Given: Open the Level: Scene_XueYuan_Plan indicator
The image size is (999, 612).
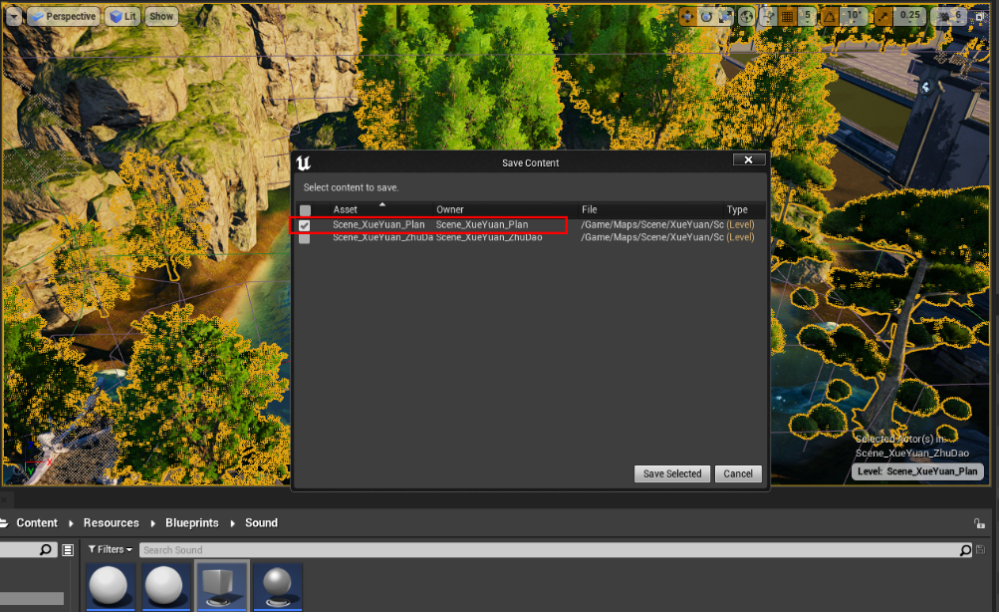Looking at the screenshot, I should point(917,471).
